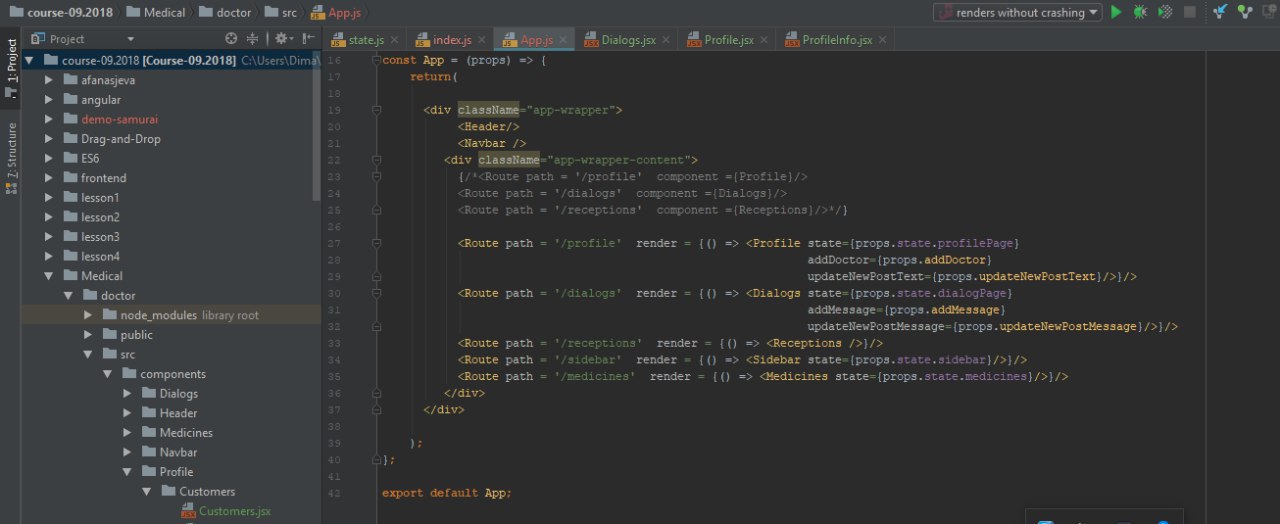Screen dimensions: 1280x524
Task: Run the current test configuration
Action: (x=1116, y=13)
